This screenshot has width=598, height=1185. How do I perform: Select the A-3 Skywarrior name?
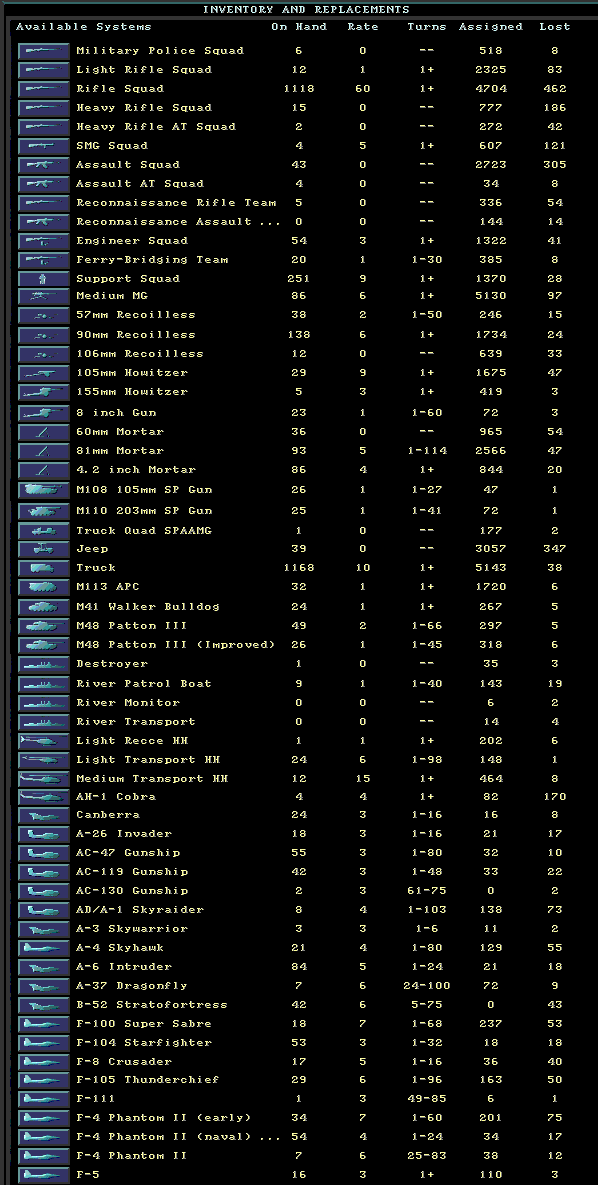(x=132, y=929)
